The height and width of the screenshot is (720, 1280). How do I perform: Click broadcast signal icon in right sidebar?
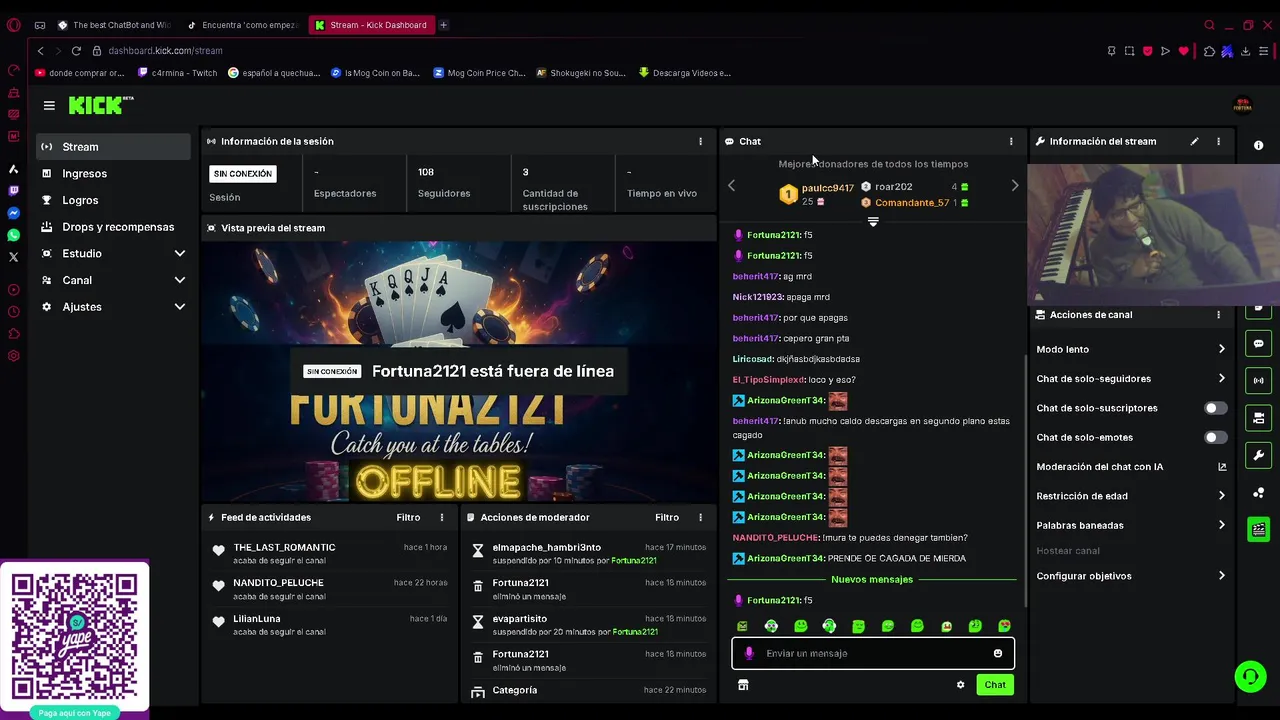point(1258,380)
